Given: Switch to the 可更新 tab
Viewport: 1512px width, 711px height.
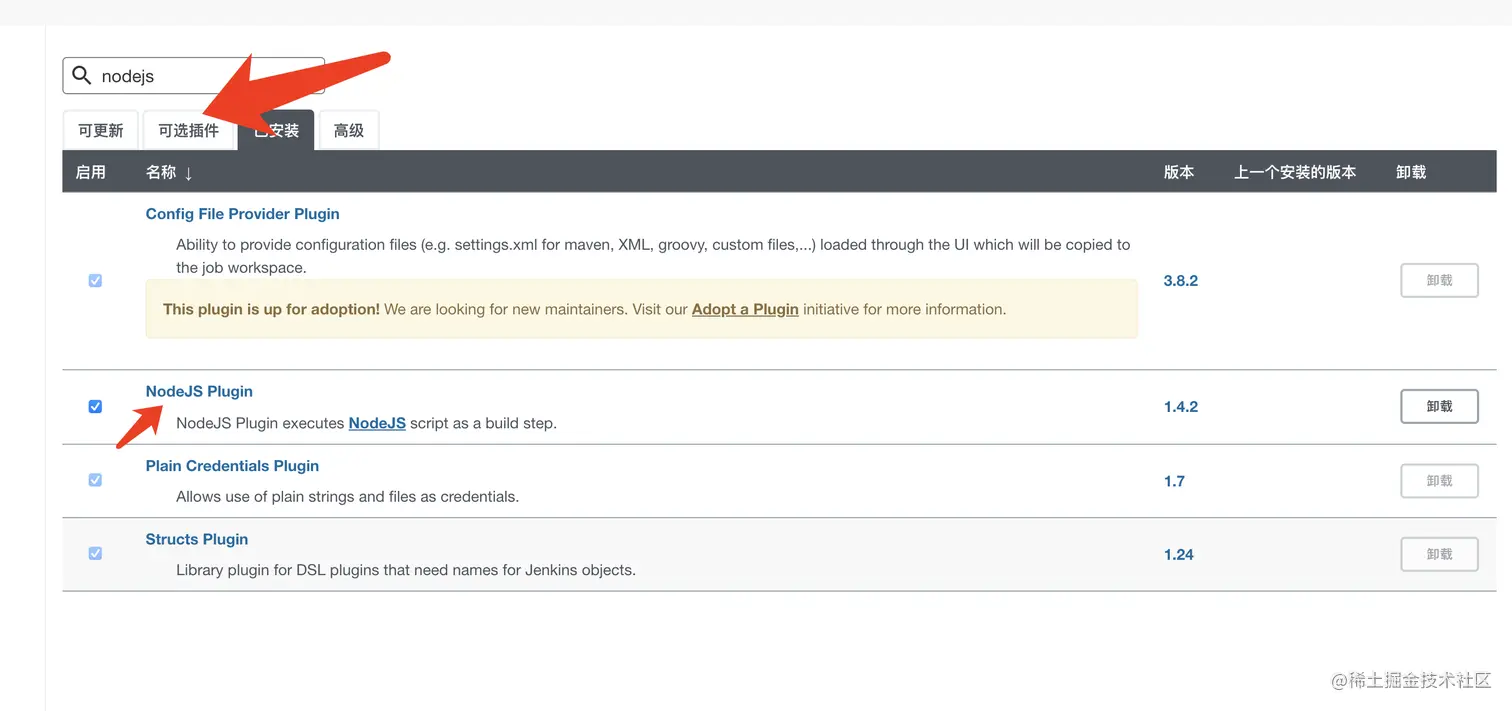Looking at the screenshot, I should (101, 131).
